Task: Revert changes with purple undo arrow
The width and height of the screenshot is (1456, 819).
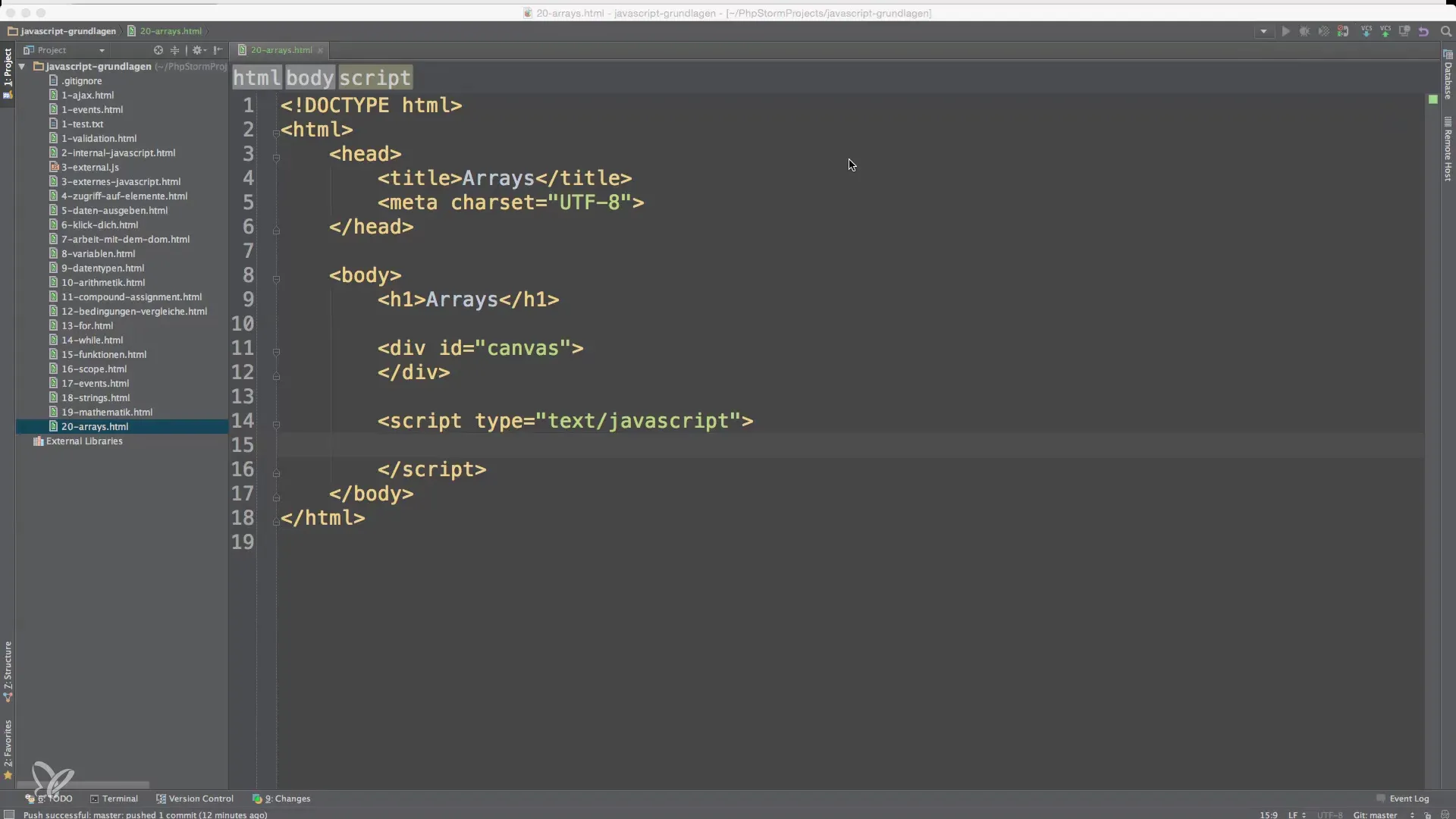Action: click(1423, 32)
